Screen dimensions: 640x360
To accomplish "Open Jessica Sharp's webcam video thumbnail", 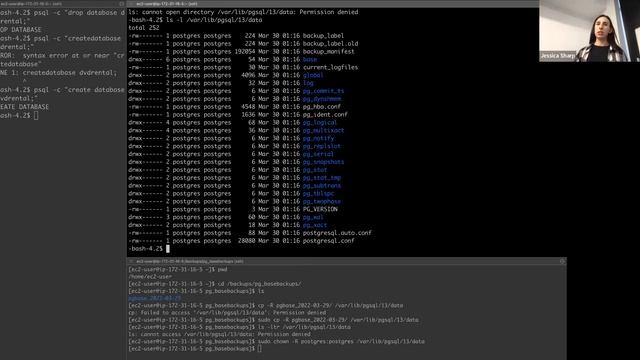I will 589,31.
